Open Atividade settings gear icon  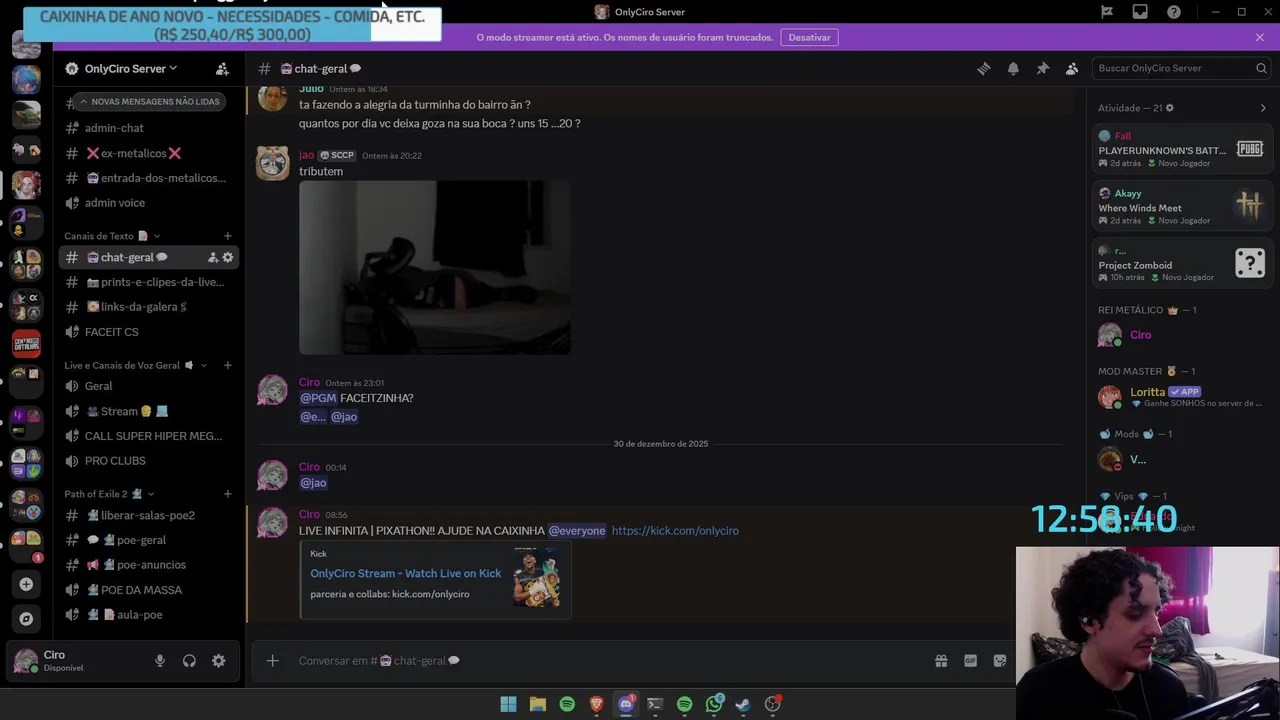(x=1170, y=108)
